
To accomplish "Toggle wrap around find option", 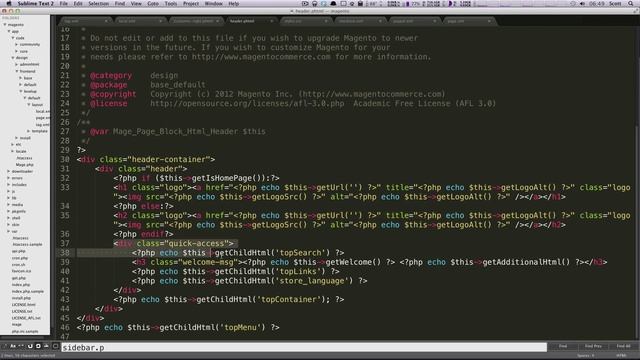I will [38, 346].
